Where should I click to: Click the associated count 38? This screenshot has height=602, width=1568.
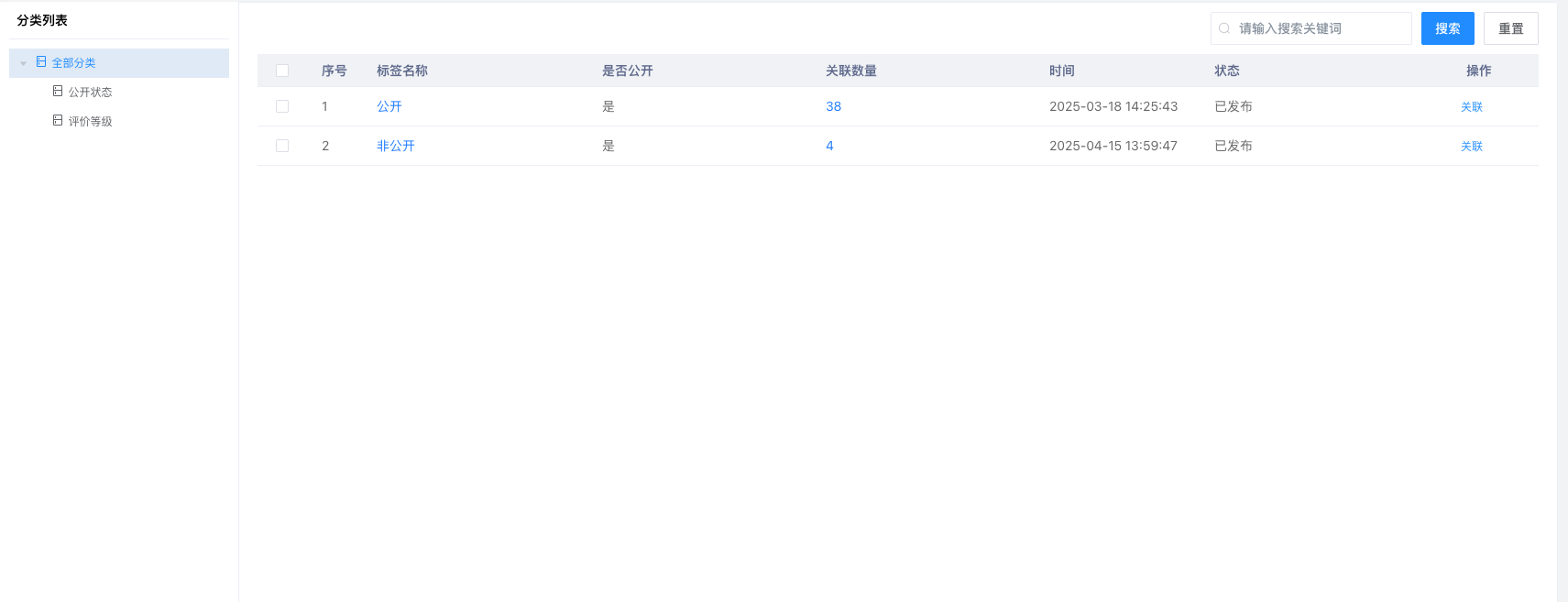833,106
